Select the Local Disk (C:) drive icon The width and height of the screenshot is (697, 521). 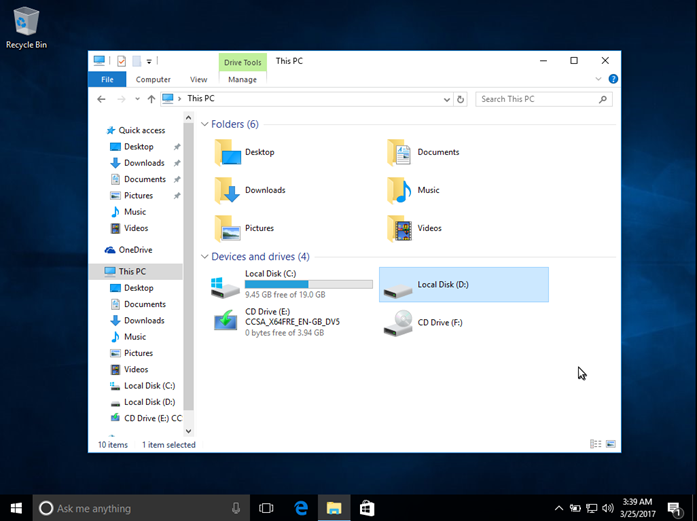click(x=225, y=287)
